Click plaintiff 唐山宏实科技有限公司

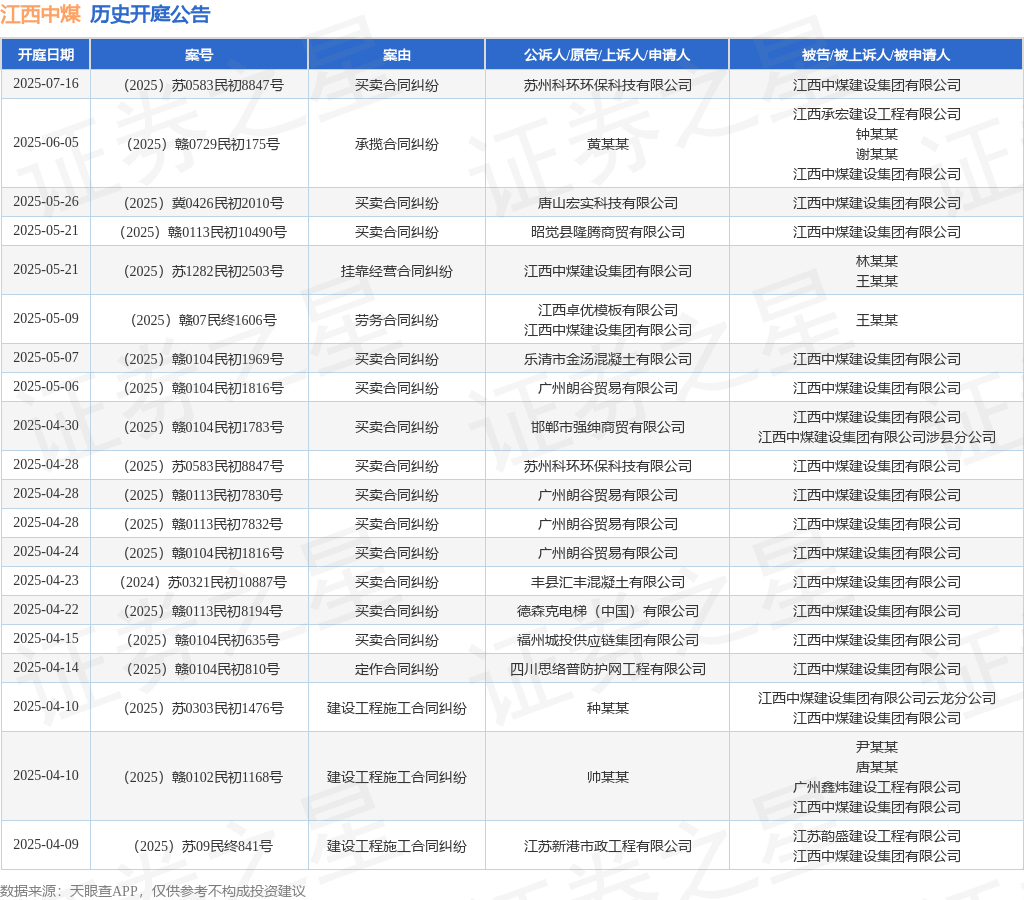click(x=607, y=203)
